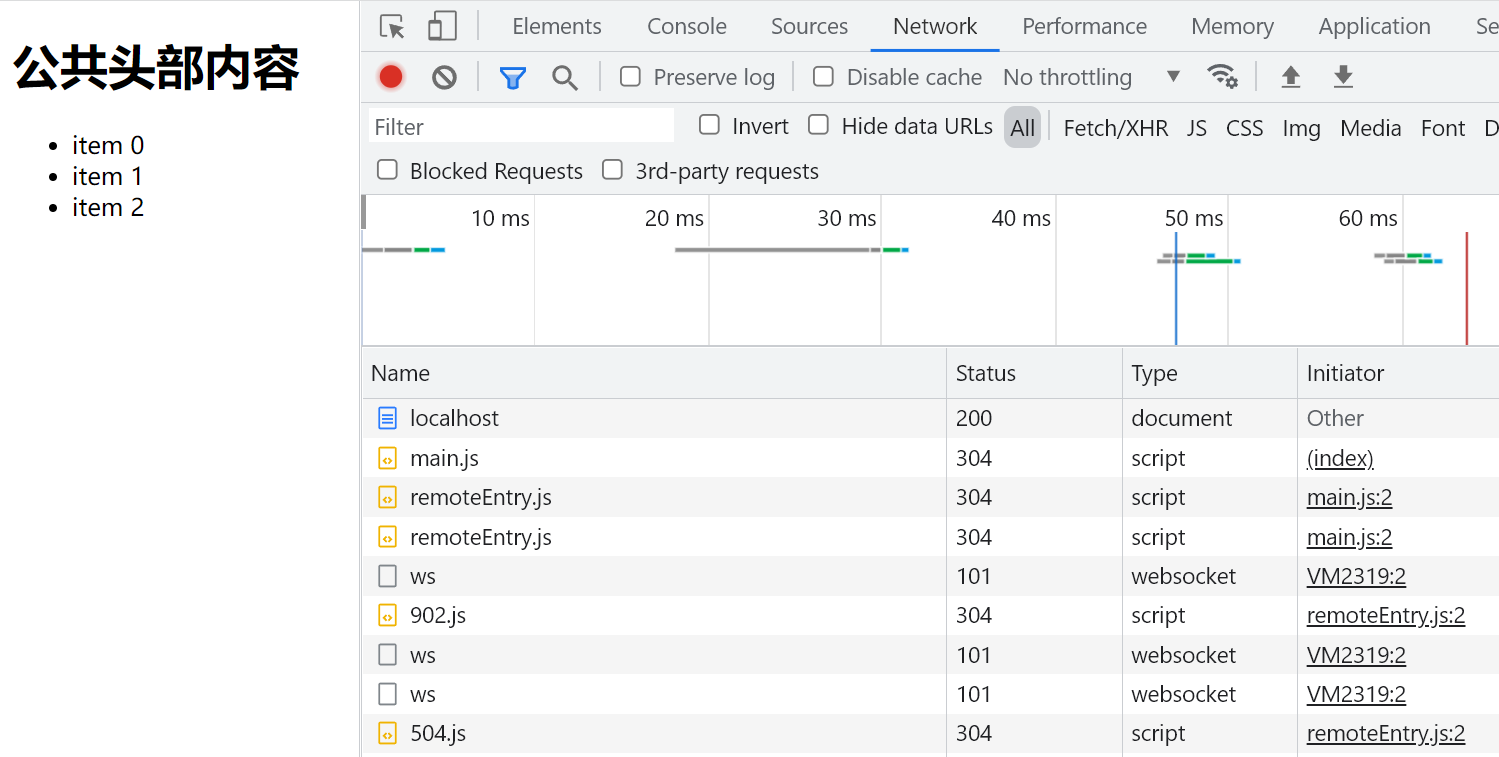
Task: Toggle the network filter funnel icon
Action: point(513,77)
